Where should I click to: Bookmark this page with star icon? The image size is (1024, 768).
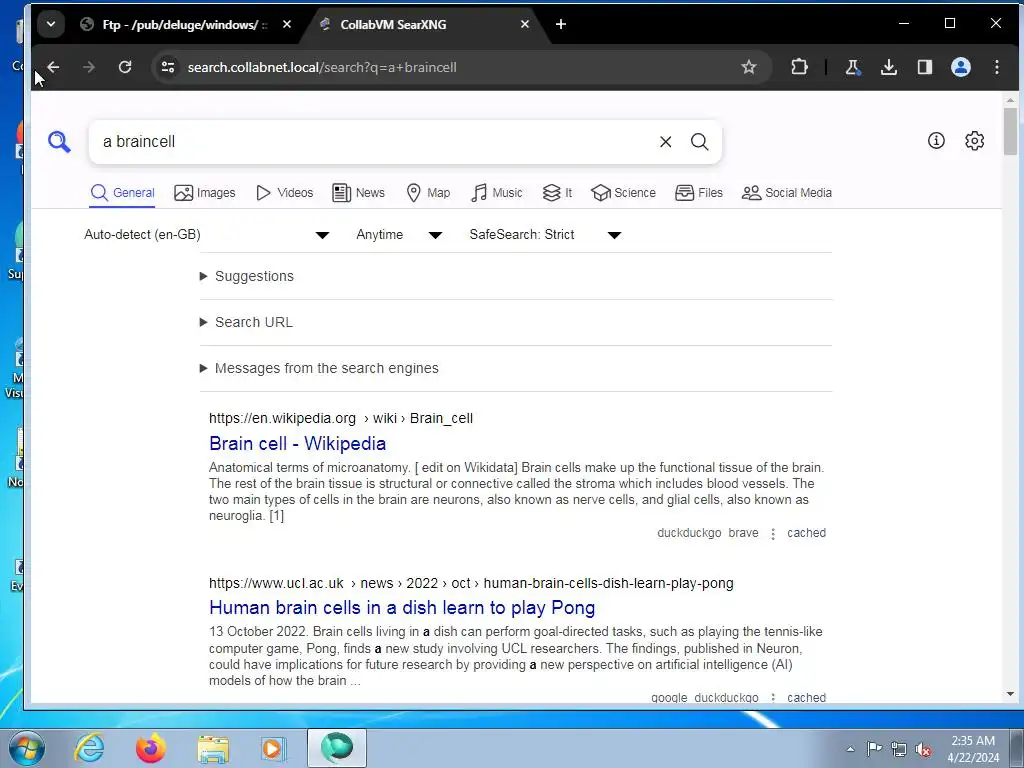point(748,67)
